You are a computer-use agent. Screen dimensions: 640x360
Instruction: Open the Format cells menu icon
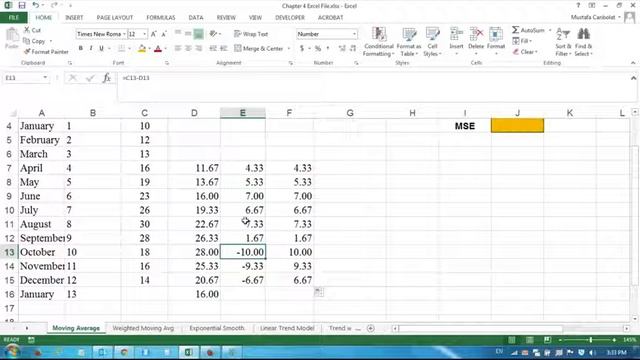click(496, 34)
